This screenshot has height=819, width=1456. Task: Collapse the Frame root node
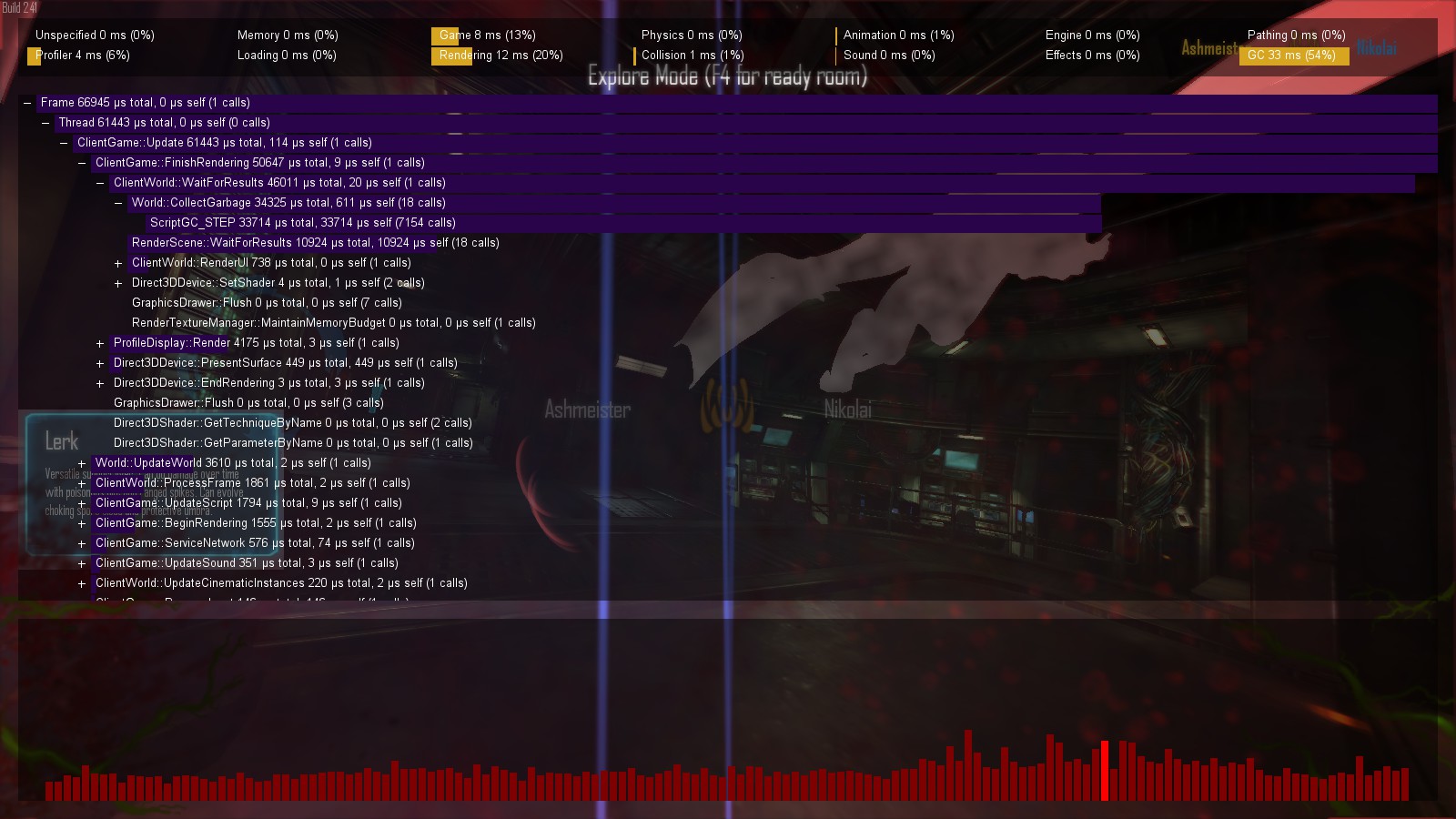(x=27, y=103)
